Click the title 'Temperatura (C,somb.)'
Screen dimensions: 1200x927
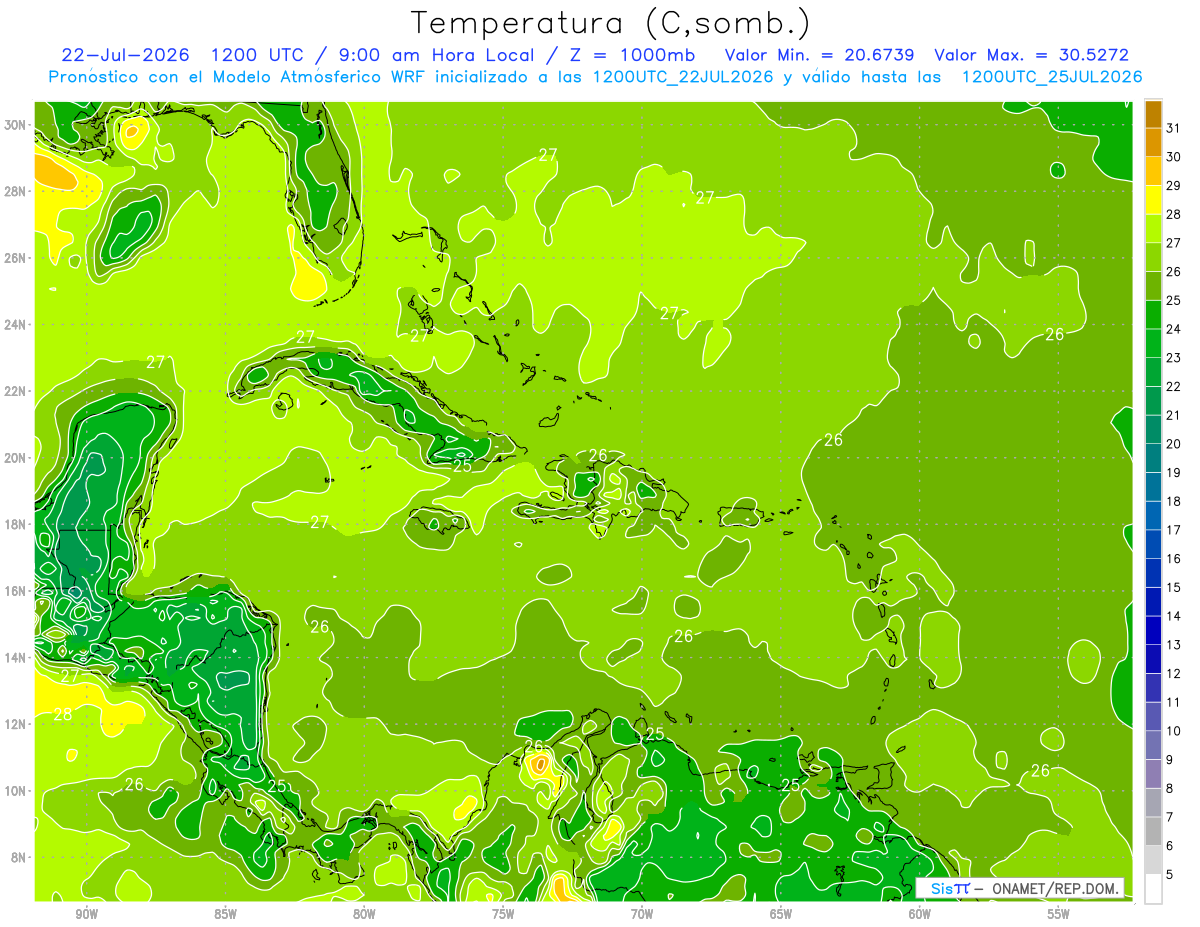point(610,23)
